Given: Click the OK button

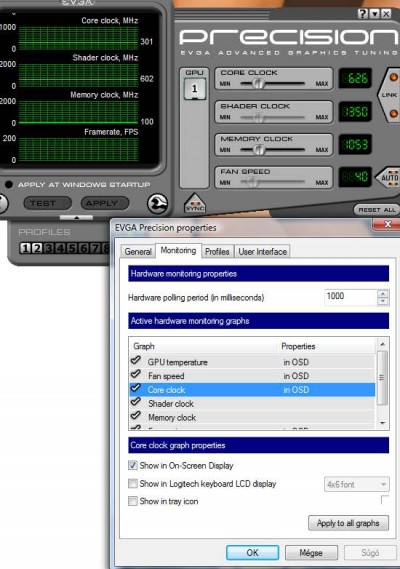Looking at the screenshot, I should (253, 552).
